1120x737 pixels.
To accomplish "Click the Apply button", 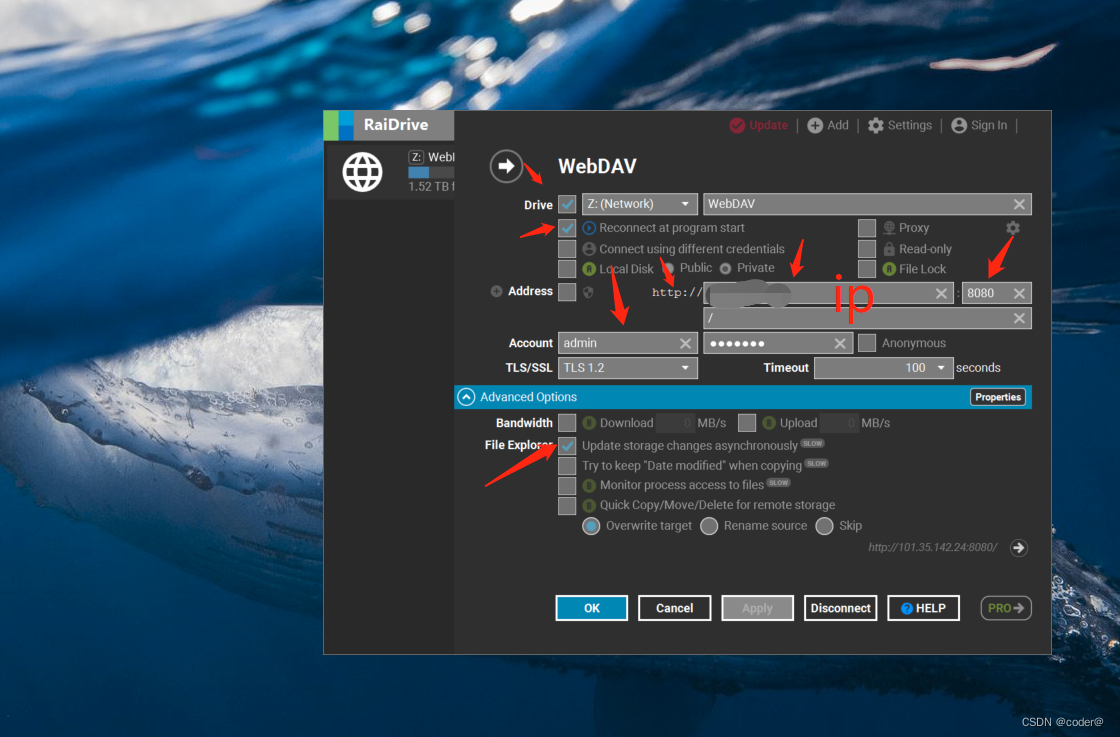I will click(757, 608).
